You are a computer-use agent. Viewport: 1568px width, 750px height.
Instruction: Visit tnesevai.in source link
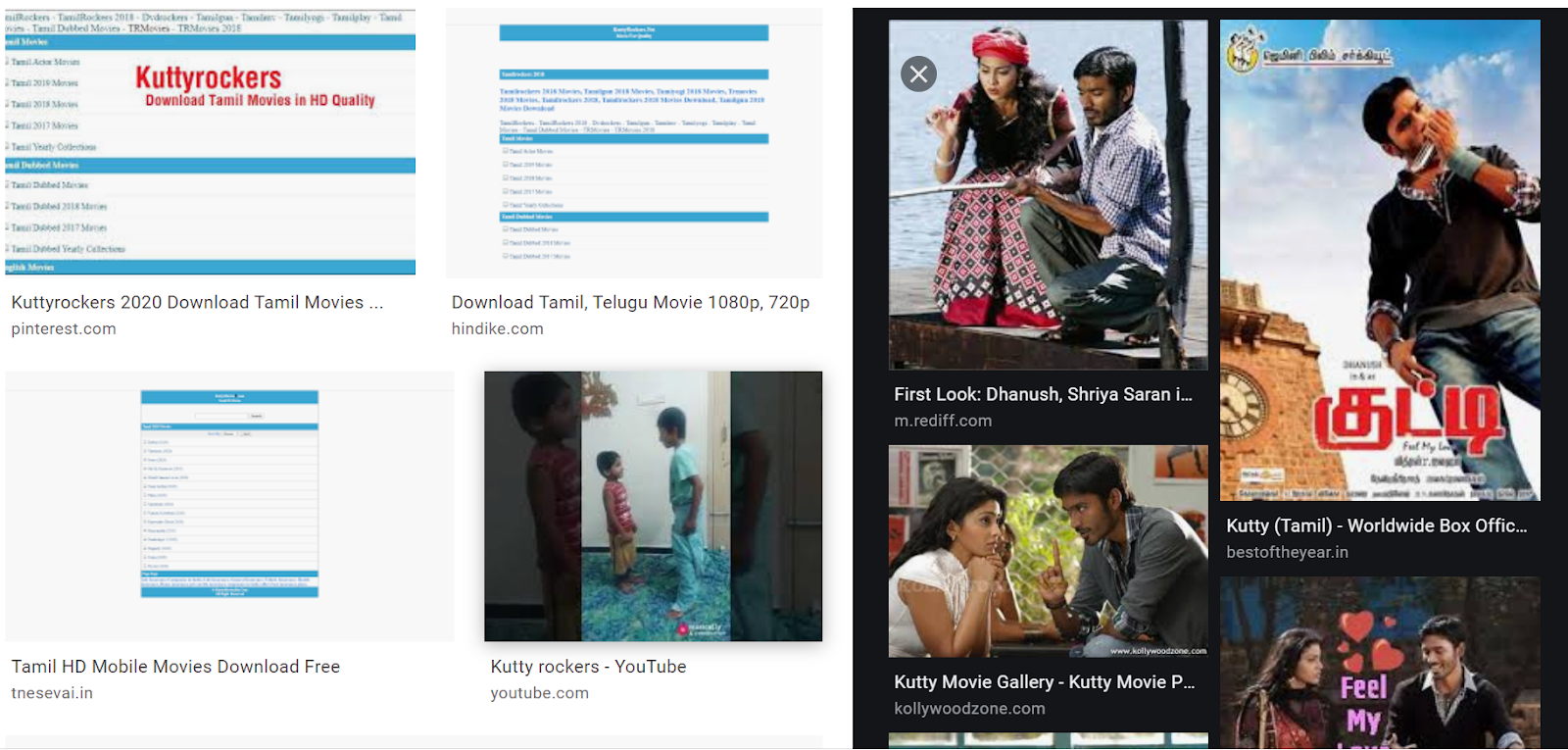point(52,692)
